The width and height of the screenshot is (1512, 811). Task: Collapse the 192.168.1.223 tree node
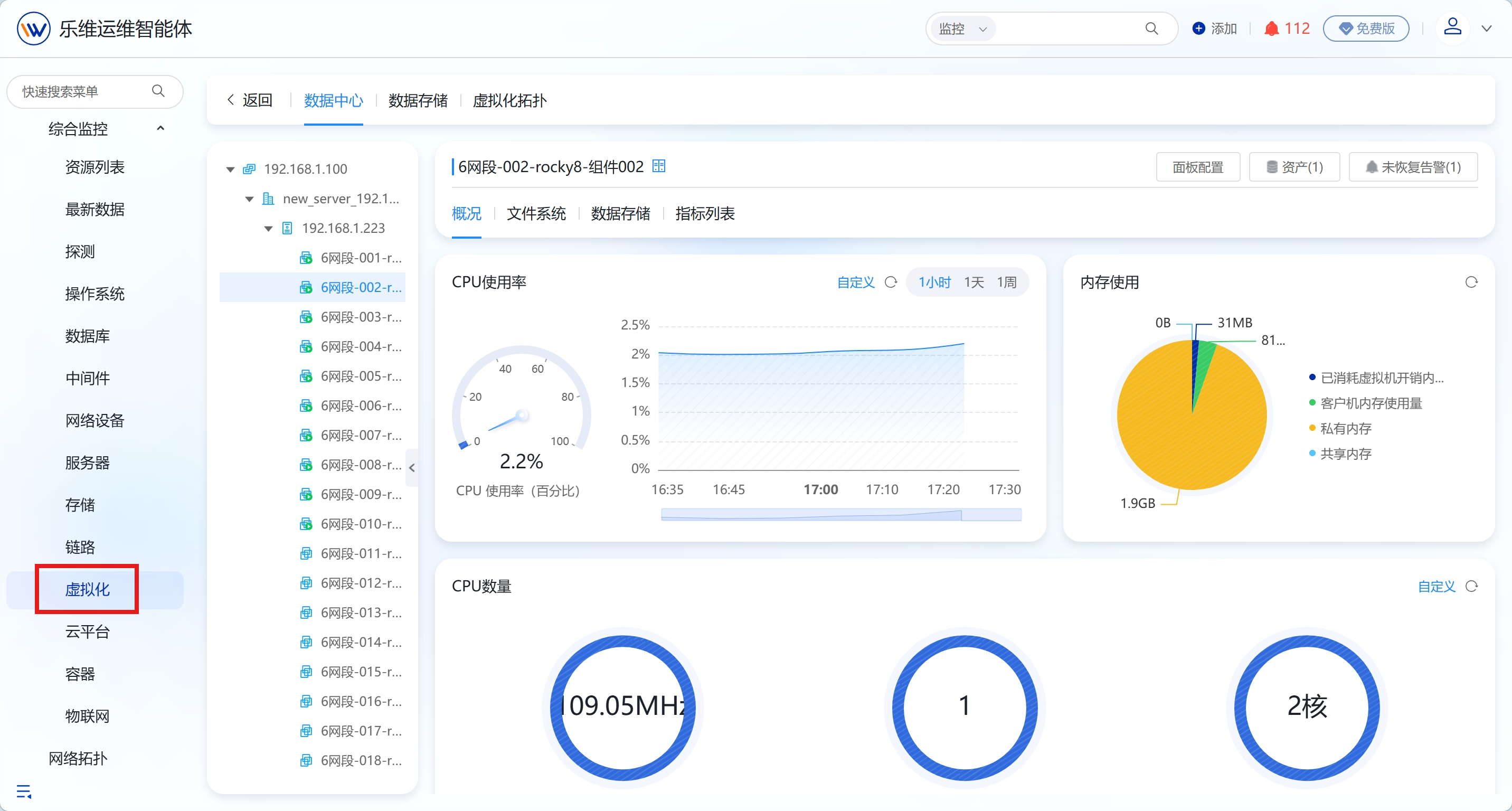click(x=268, y=228)
